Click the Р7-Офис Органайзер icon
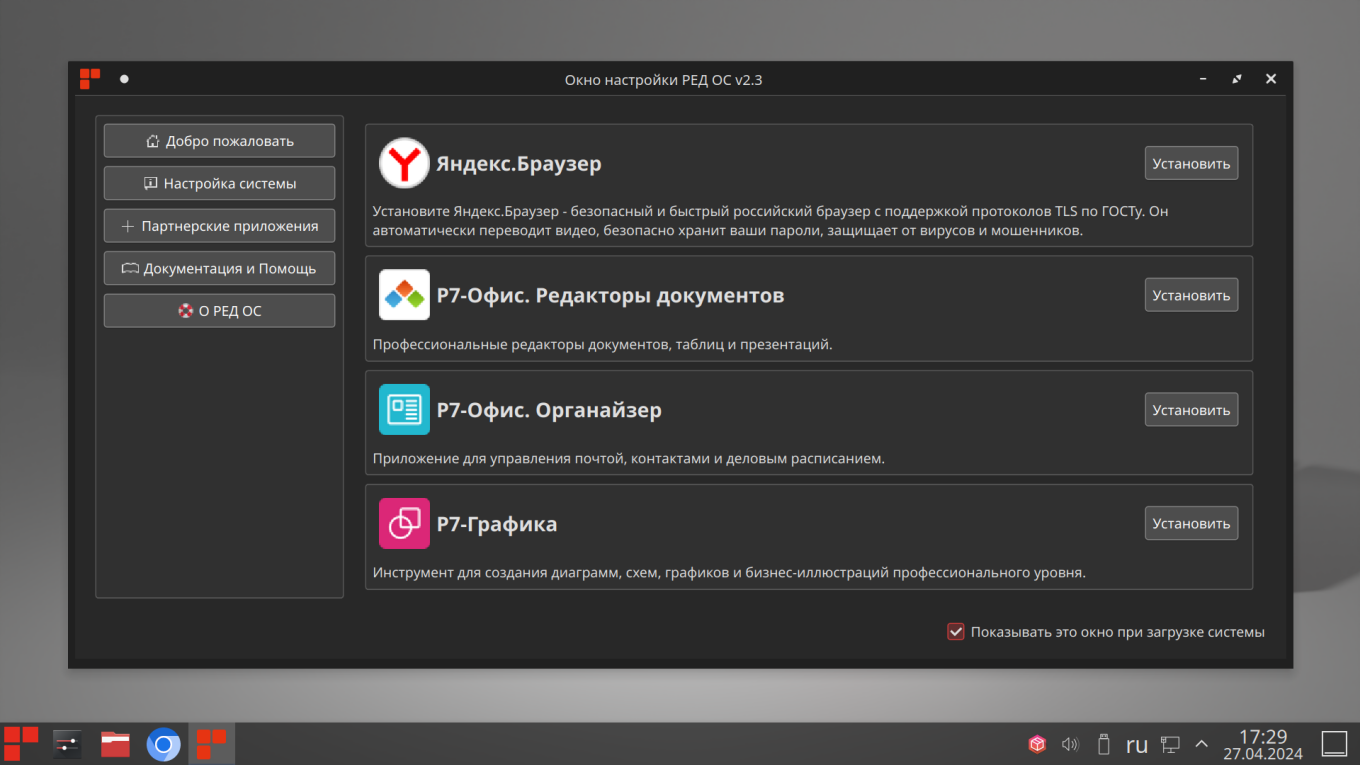The image size is (1360, 765). (404, 409)
